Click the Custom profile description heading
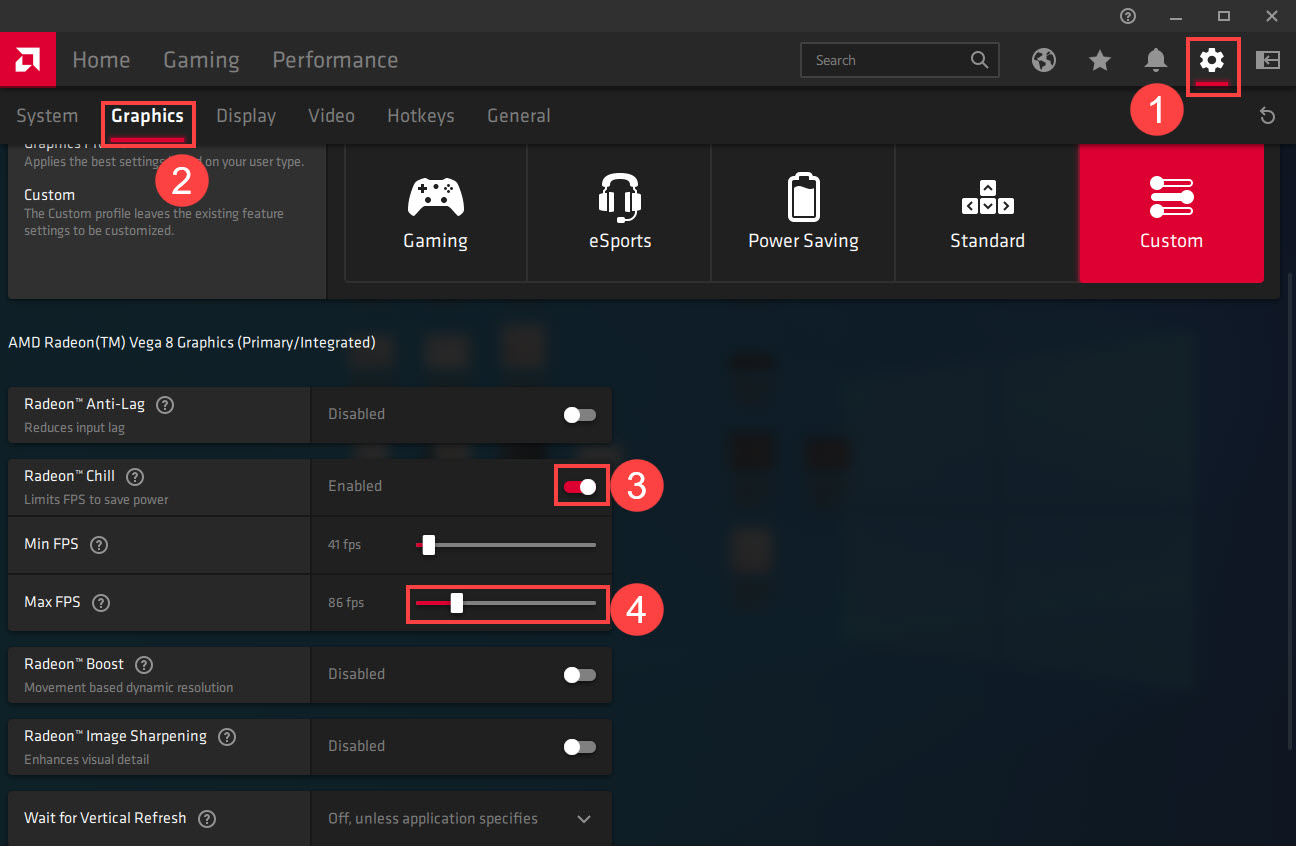 50,195
